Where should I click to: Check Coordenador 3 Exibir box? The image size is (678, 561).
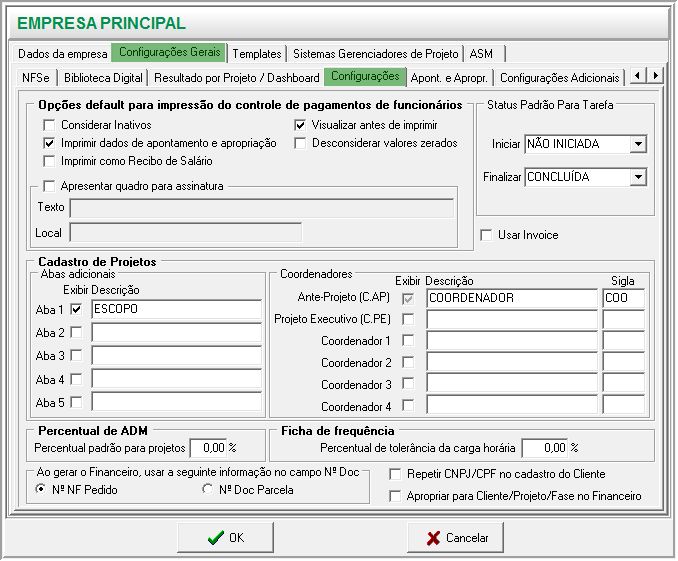click(x=408, y=384)
